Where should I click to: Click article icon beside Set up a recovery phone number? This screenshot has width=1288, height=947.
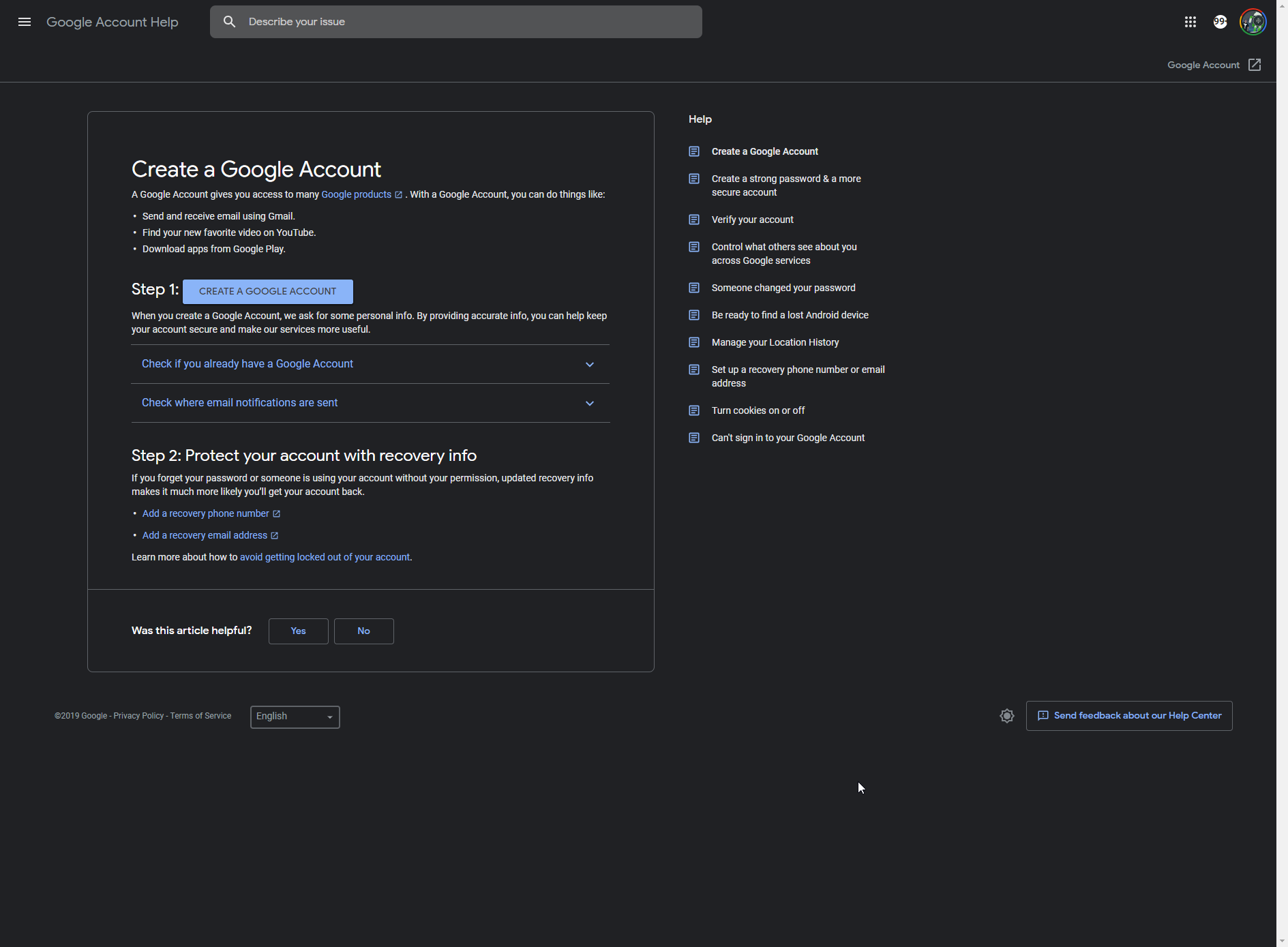(x=694, y=370)
